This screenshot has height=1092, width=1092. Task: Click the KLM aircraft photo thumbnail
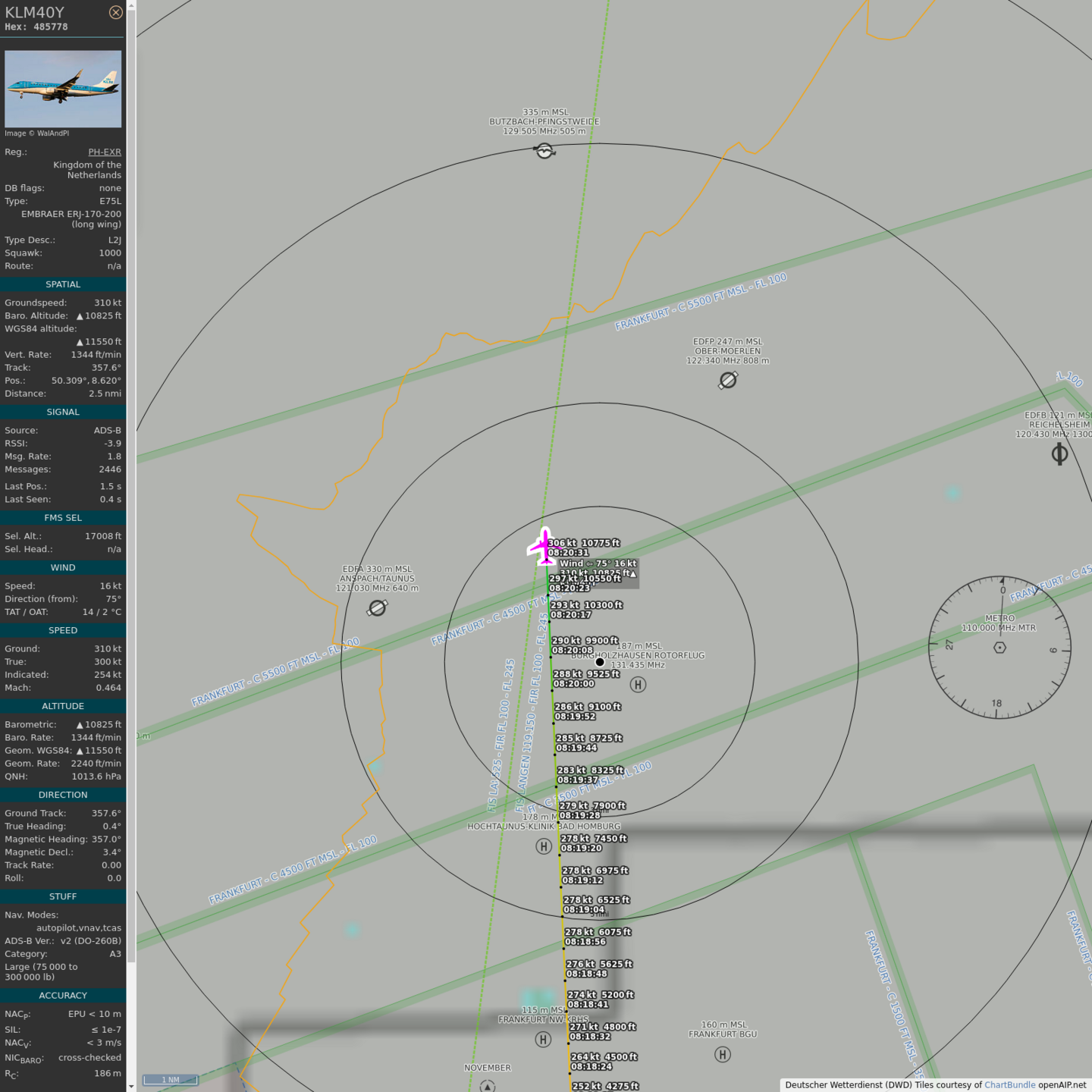[x=63, y=89]
